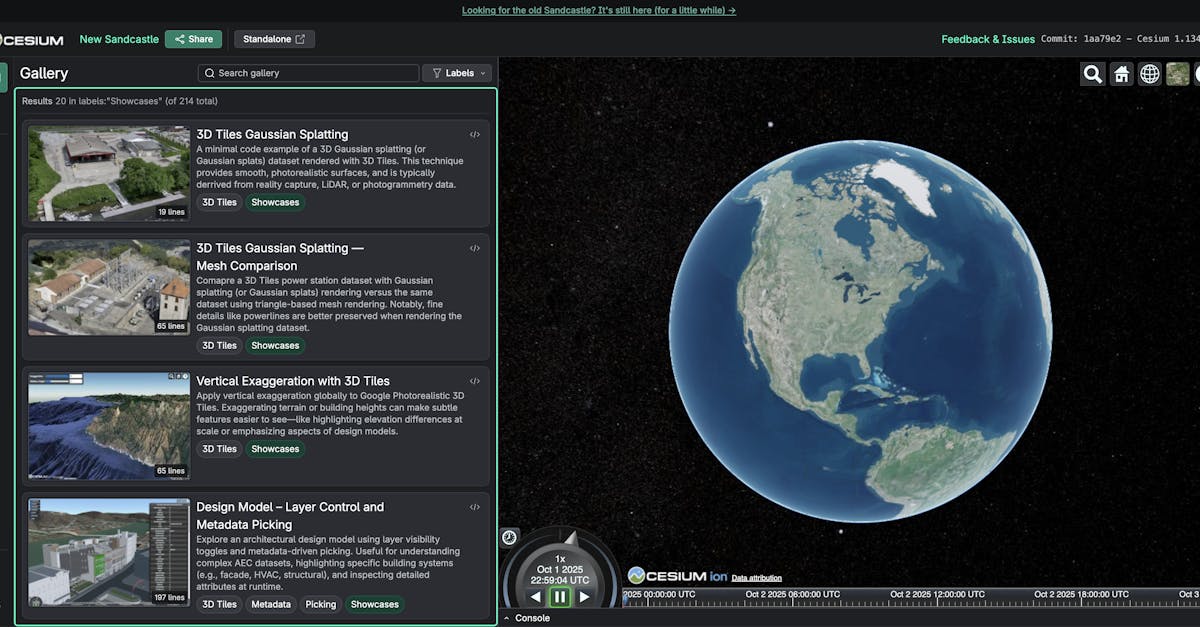The height and width of the screenshot is (627, 1200).
Task: Open the Vertical Exaggeration terrain thumbnail
Action: 108,426
